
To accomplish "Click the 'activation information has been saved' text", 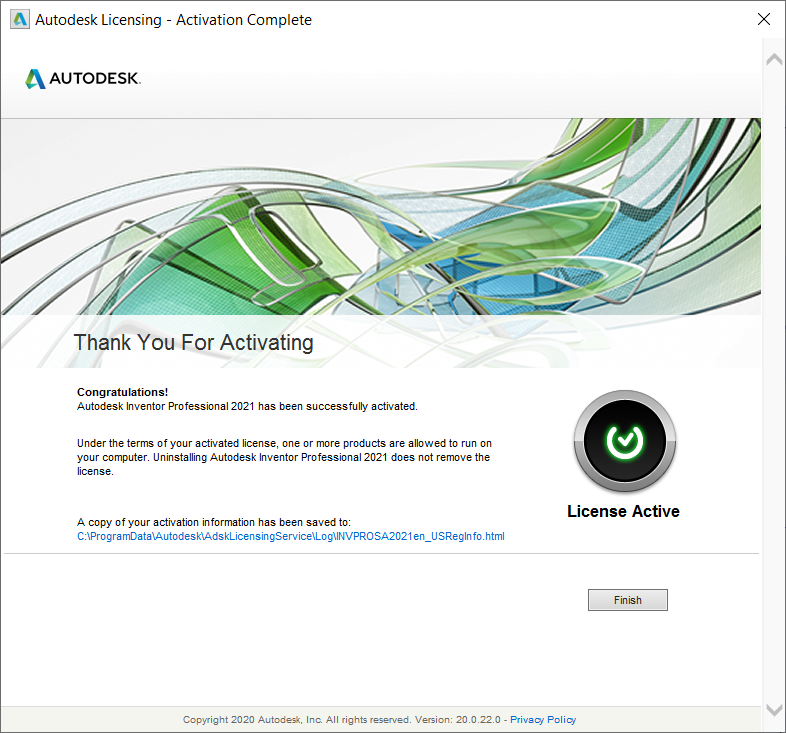I will pos(214,522).
